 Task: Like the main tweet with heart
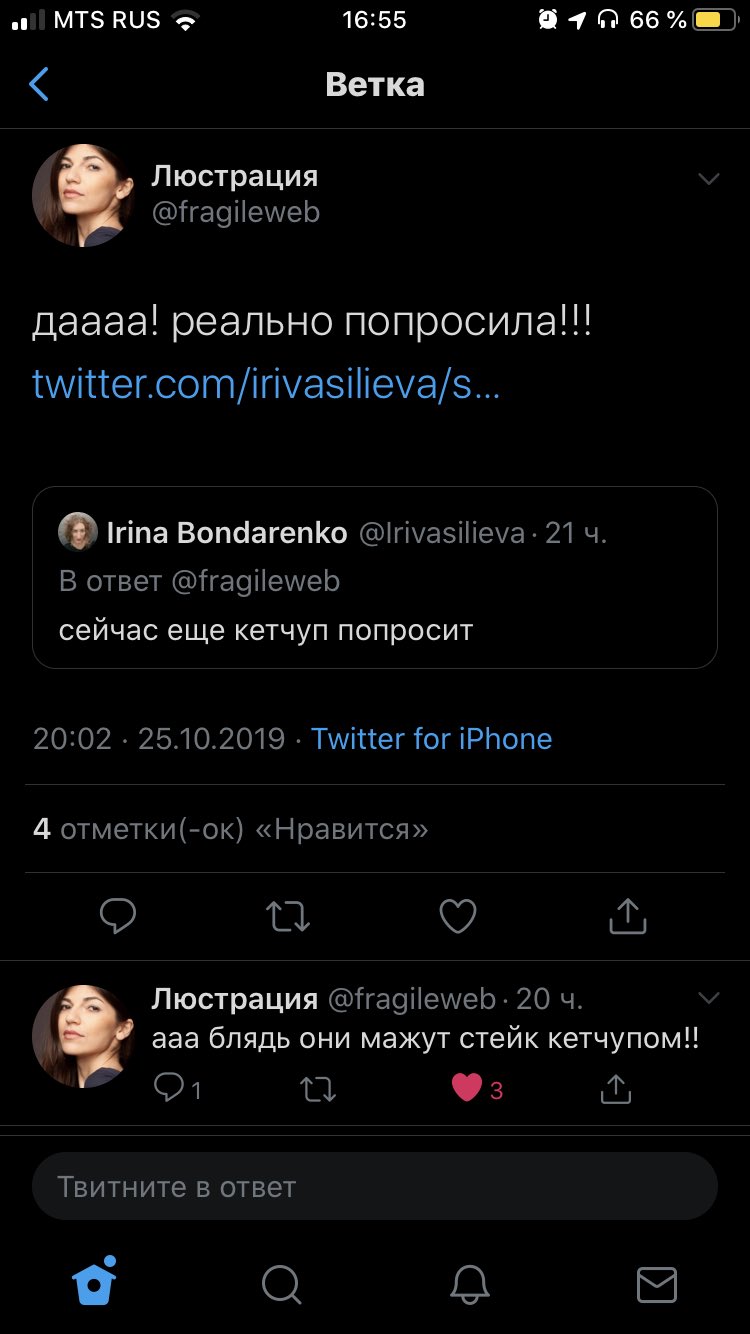point(458,915)
